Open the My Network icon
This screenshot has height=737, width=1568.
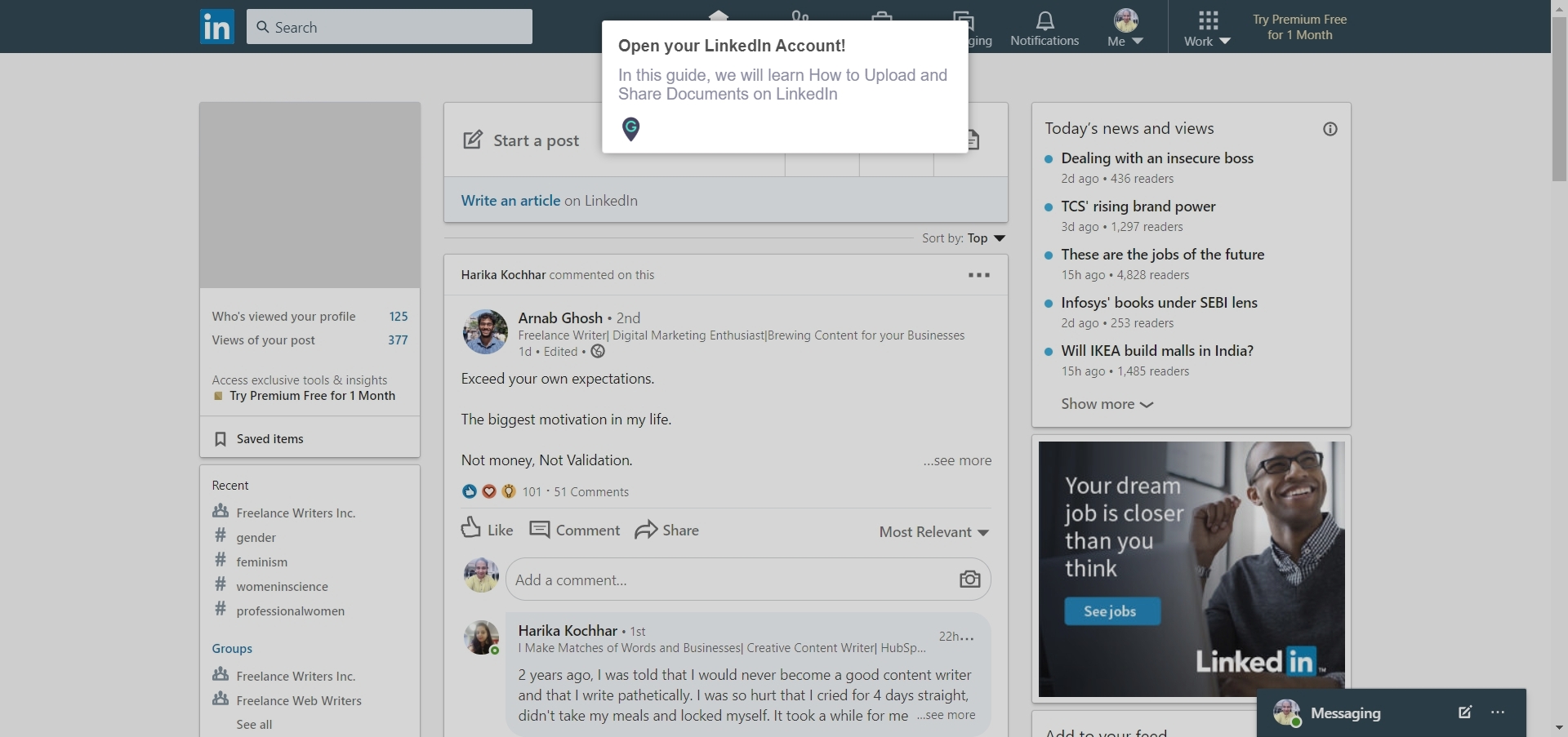(x=800, y=18)
